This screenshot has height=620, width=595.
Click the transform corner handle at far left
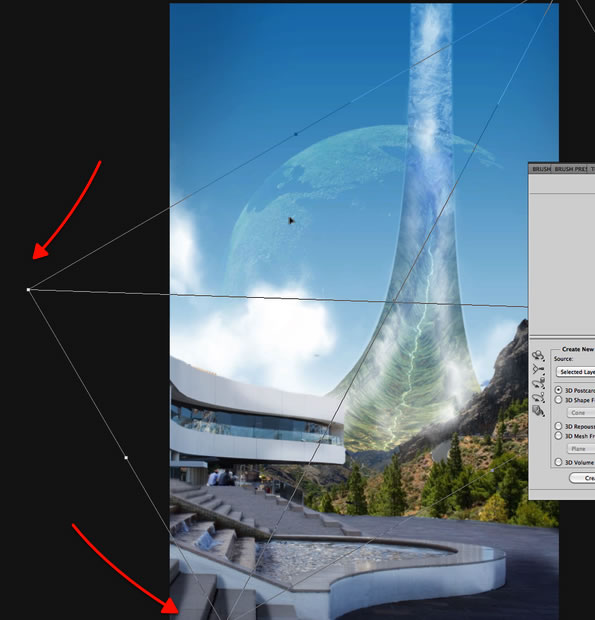tap(28, 290)
